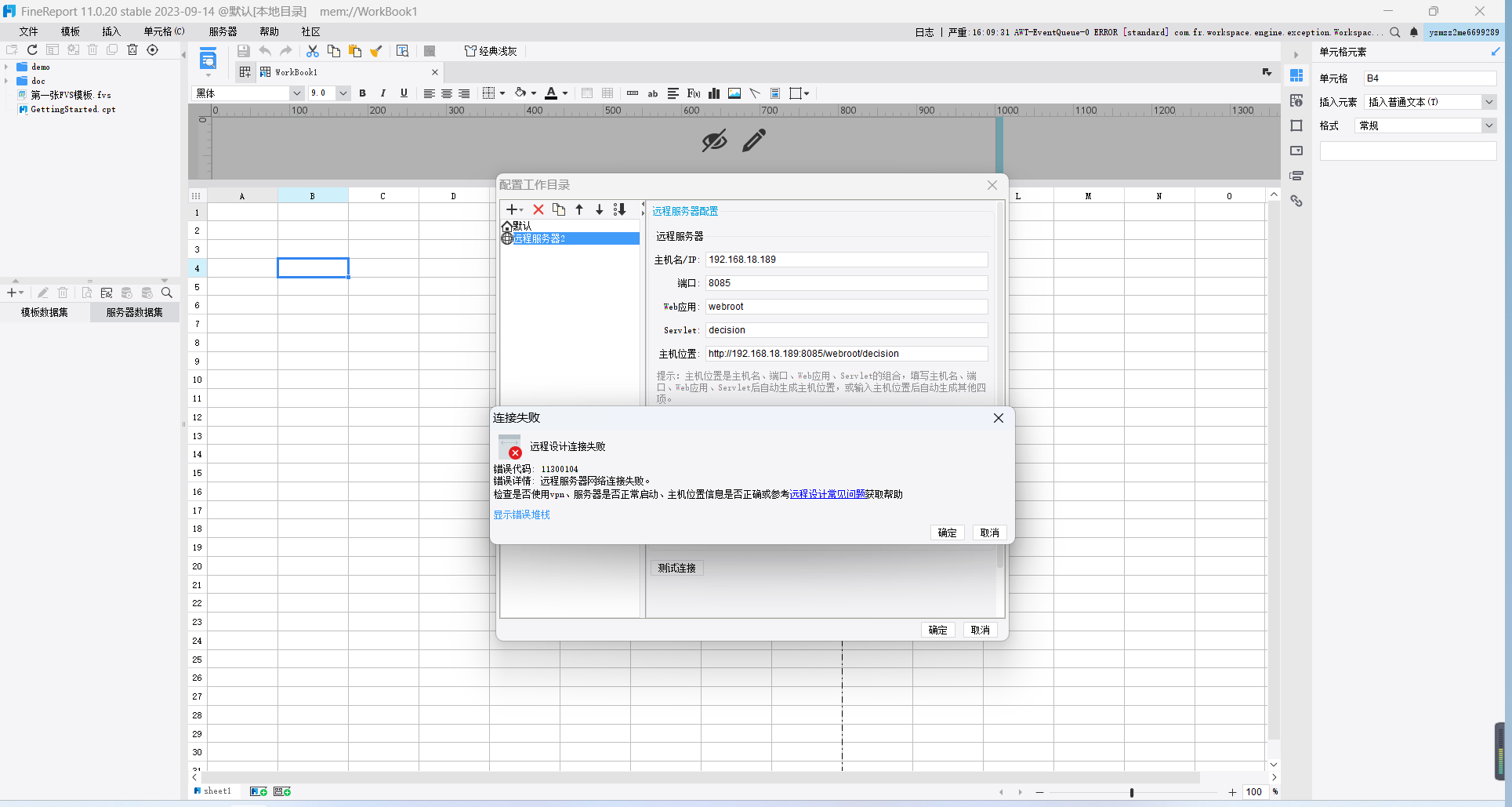Click the move up arrow in the config dialog
The height and width of the screenshot is (807, 1512).
click(x=579, y=209)
